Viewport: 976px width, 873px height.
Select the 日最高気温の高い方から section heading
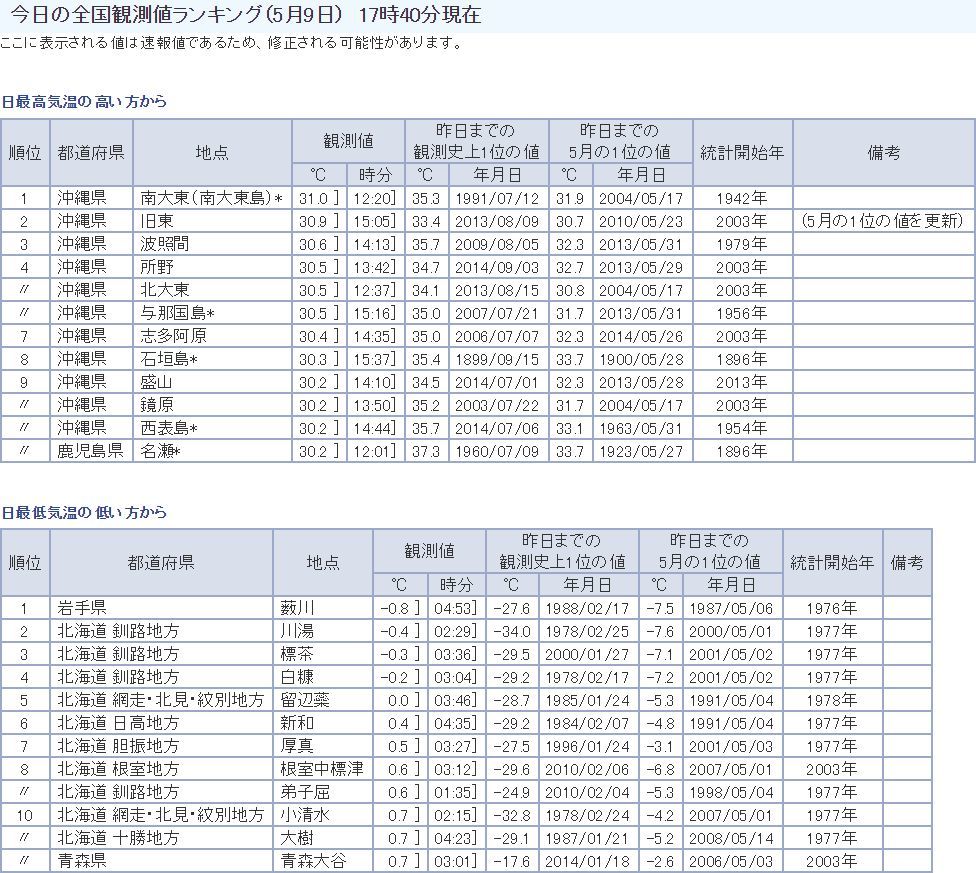[84, 102]
